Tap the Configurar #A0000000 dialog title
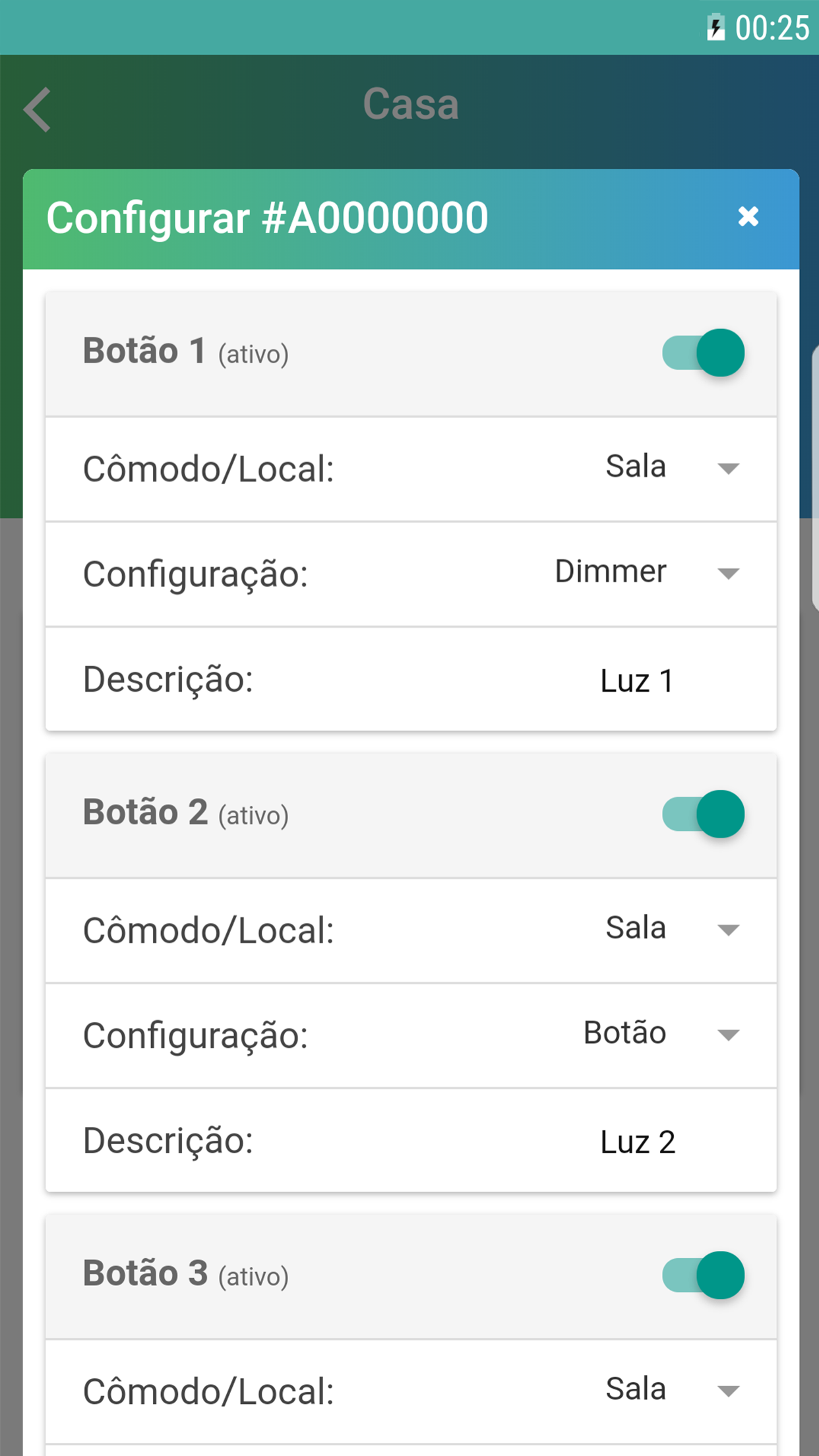Viewport: 819px width, 1456px height. [x=267, y=218]
